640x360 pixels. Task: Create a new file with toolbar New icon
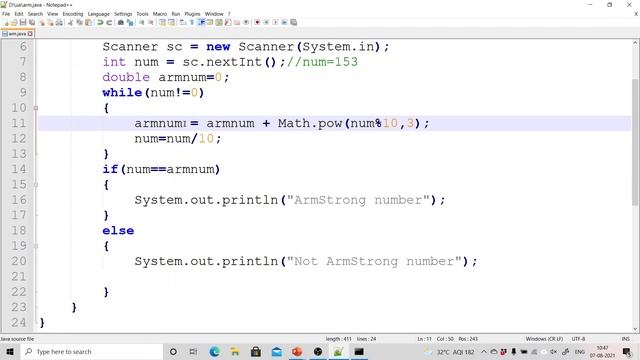tap(6, 22)
